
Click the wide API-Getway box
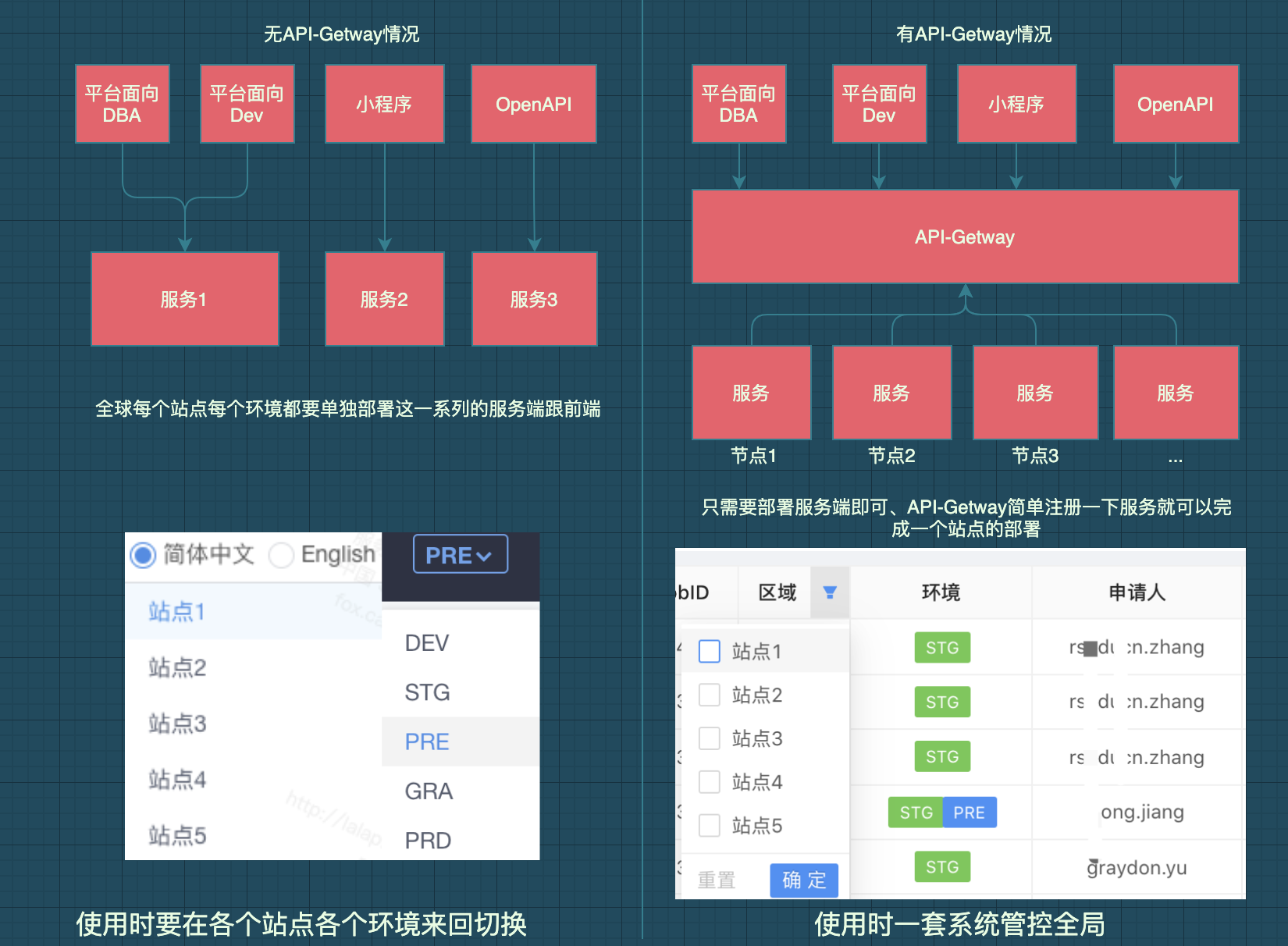tap(965, 236)
